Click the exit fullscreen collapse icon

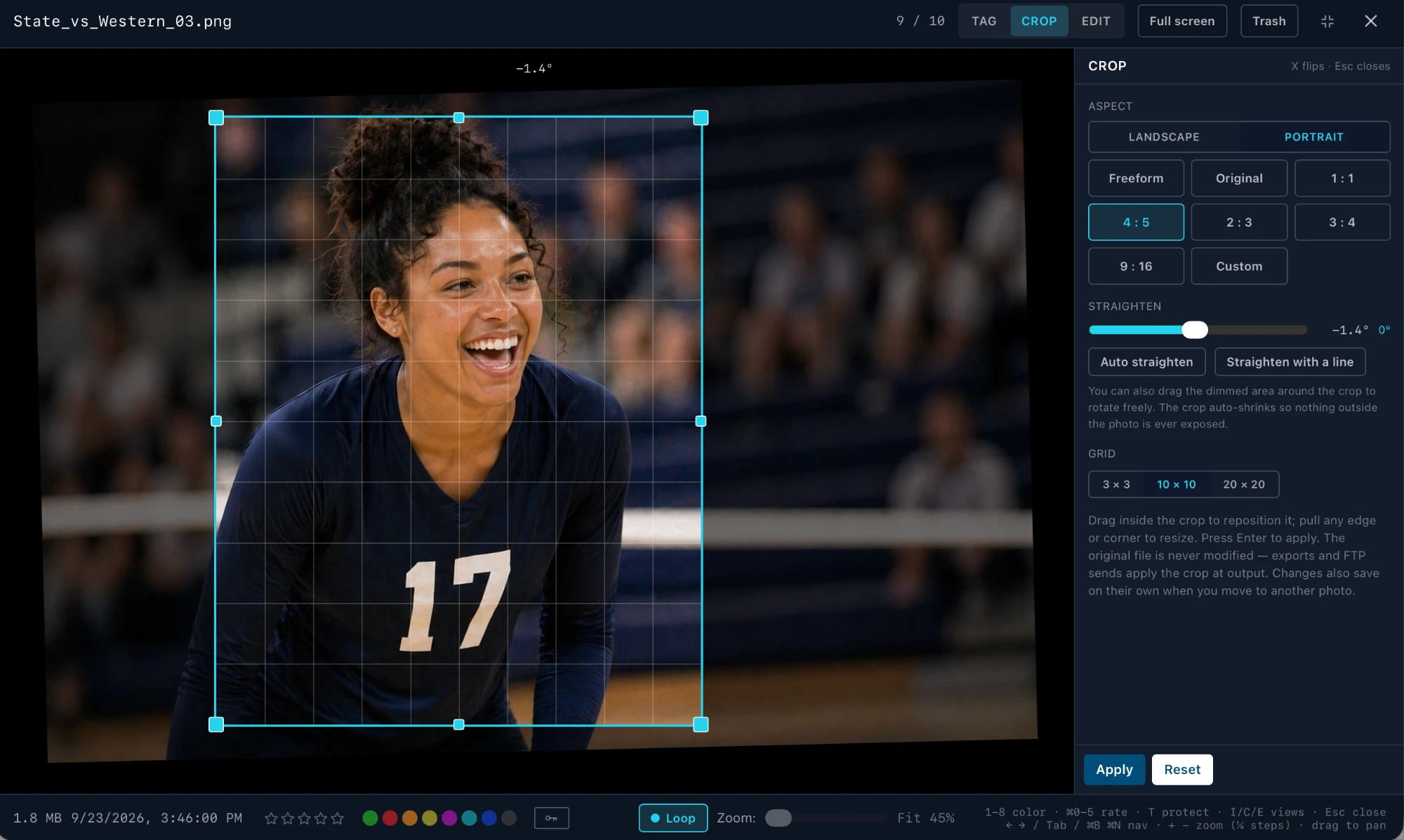coord(1327,21)
